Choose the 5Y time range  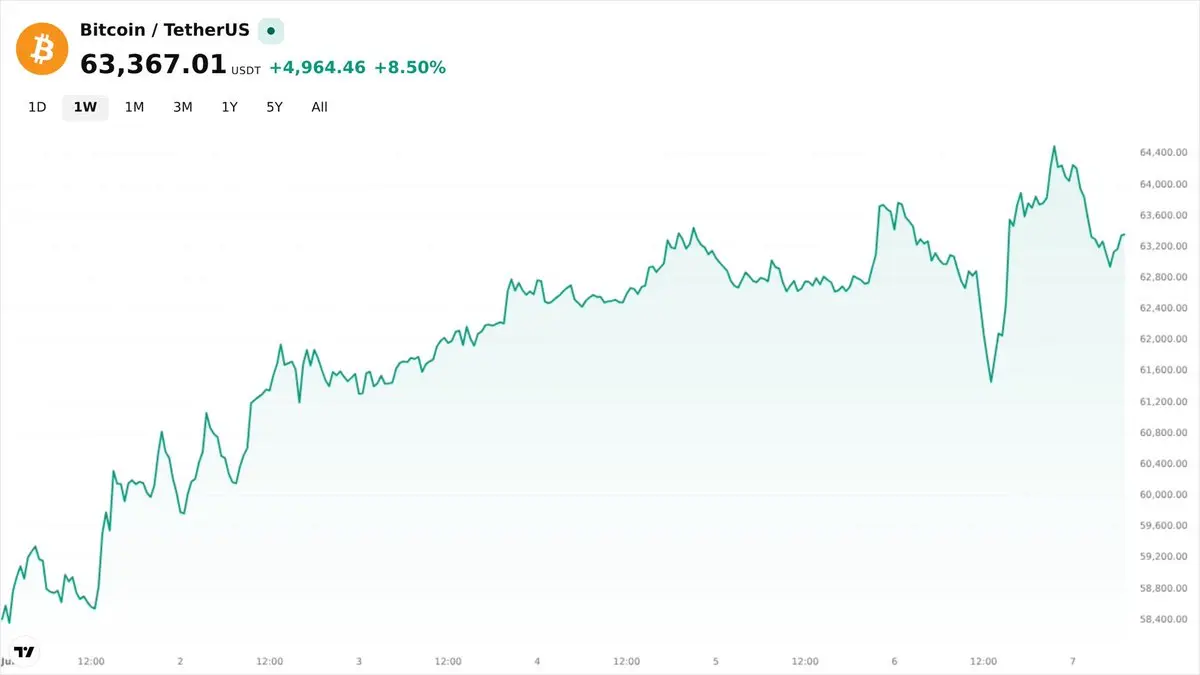[x=274, y=107]
